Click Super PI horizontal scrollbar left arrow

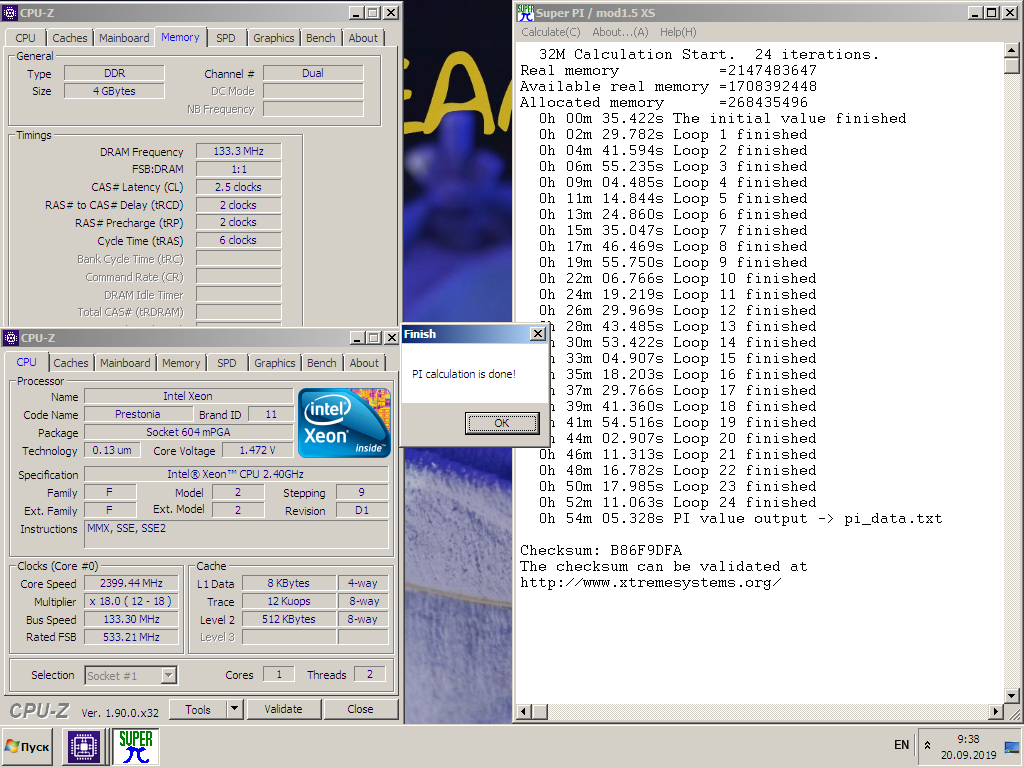[x=524, y=711]
